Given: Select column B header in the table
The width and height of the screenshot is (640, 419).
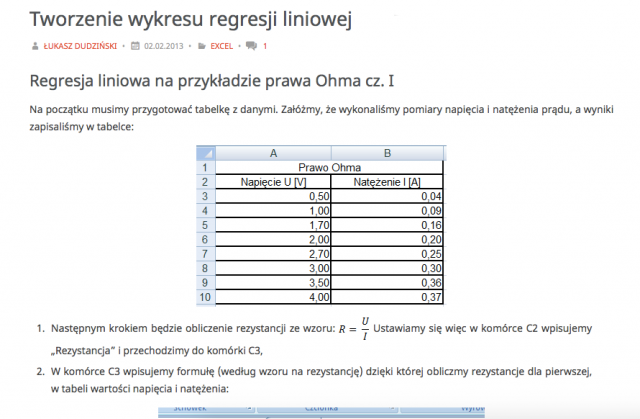Looking at the screenshot, I should tap(387, 153).
